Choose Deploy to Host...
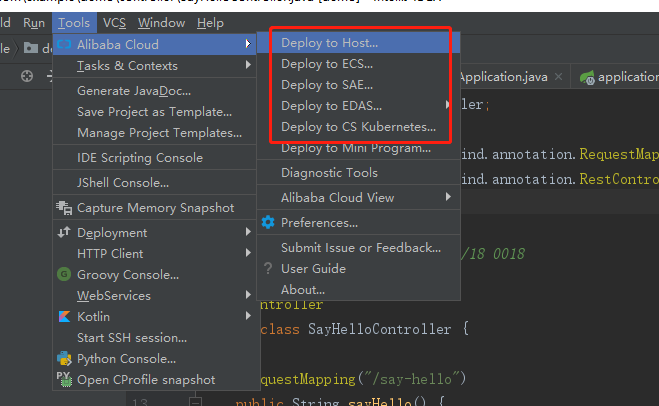Image resolution: width=659 pixels, height=406 pixels. tap(359, 43)
